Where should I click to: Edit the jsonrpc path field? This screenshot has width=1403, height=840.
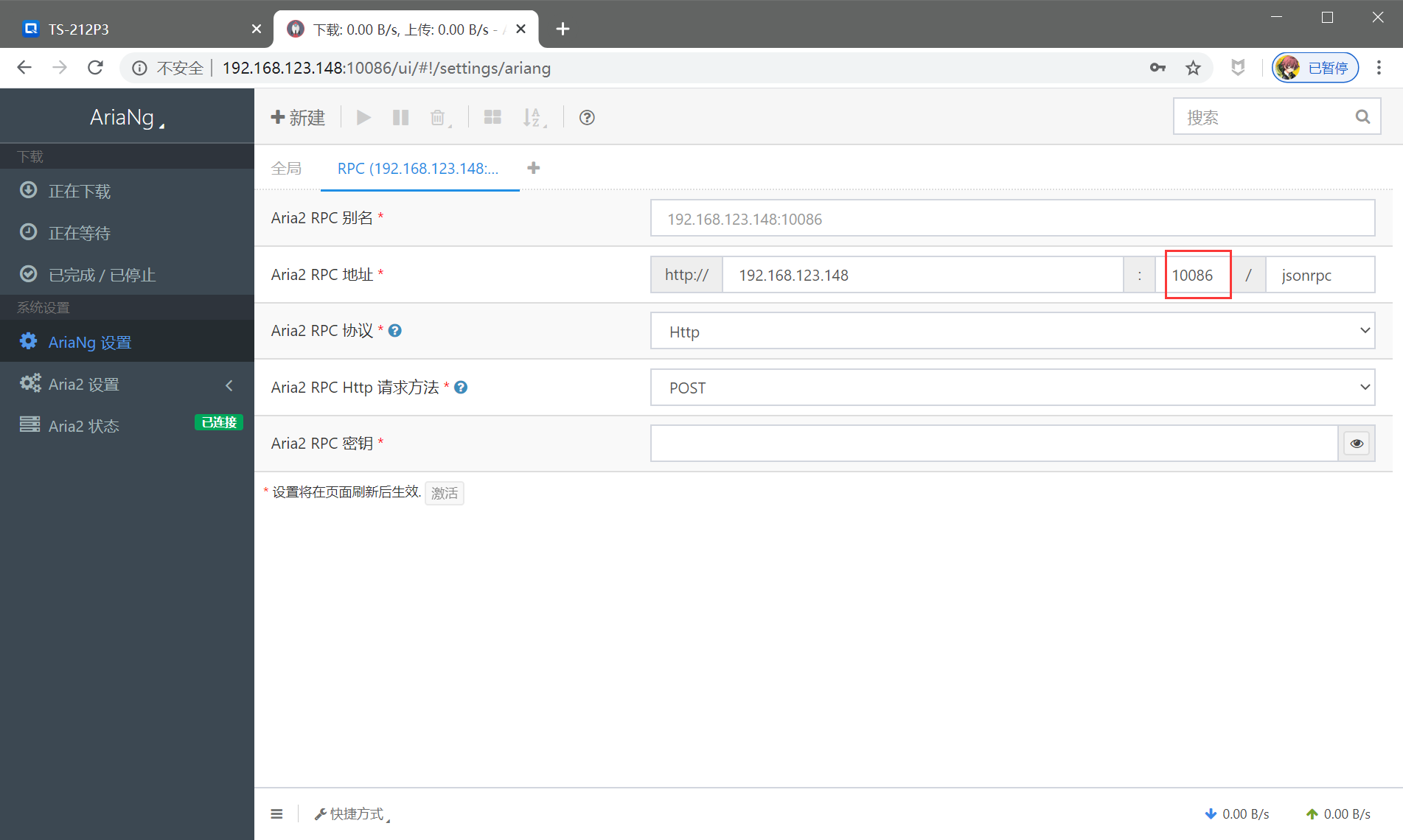coord(1320,275)
